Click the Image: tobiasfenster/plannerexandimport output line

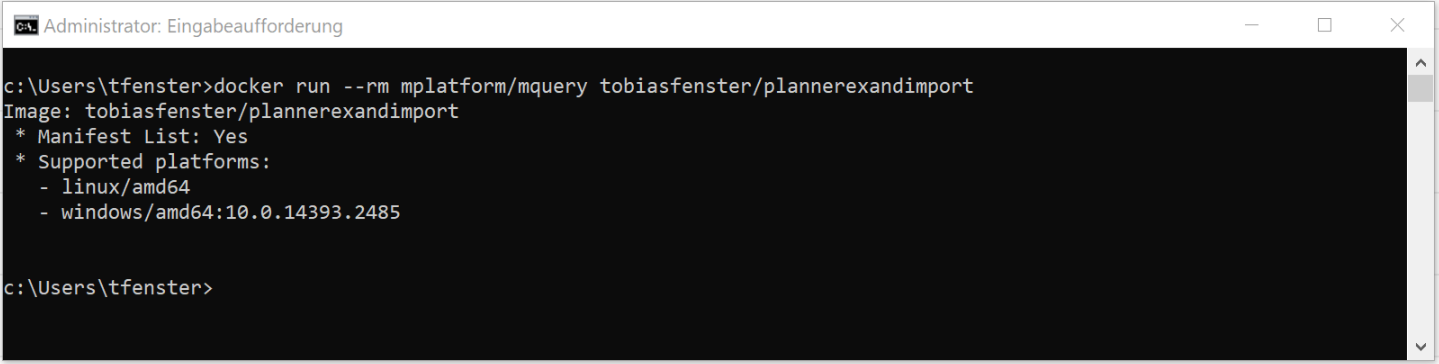[x=231, y=111]
